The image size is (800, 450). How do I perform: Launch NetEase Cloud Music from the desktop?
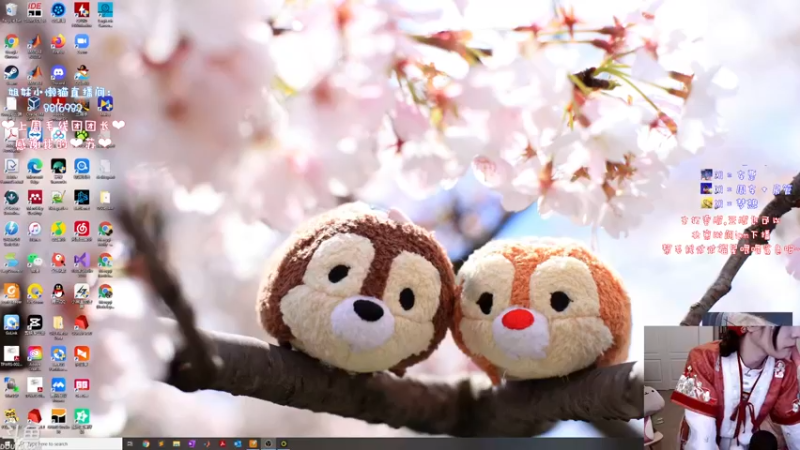point(82,229)
